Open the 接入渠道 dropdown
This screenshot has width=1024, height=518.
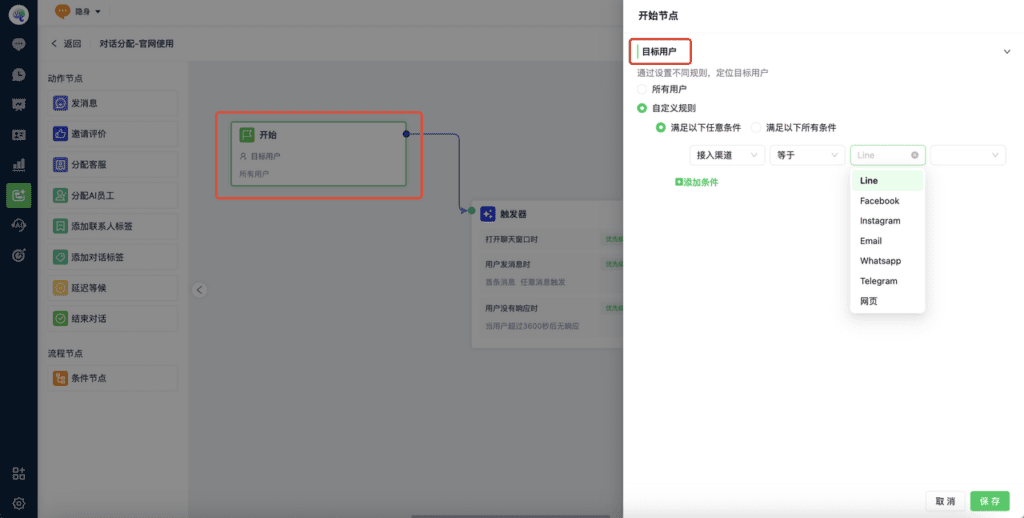[727, 155]
